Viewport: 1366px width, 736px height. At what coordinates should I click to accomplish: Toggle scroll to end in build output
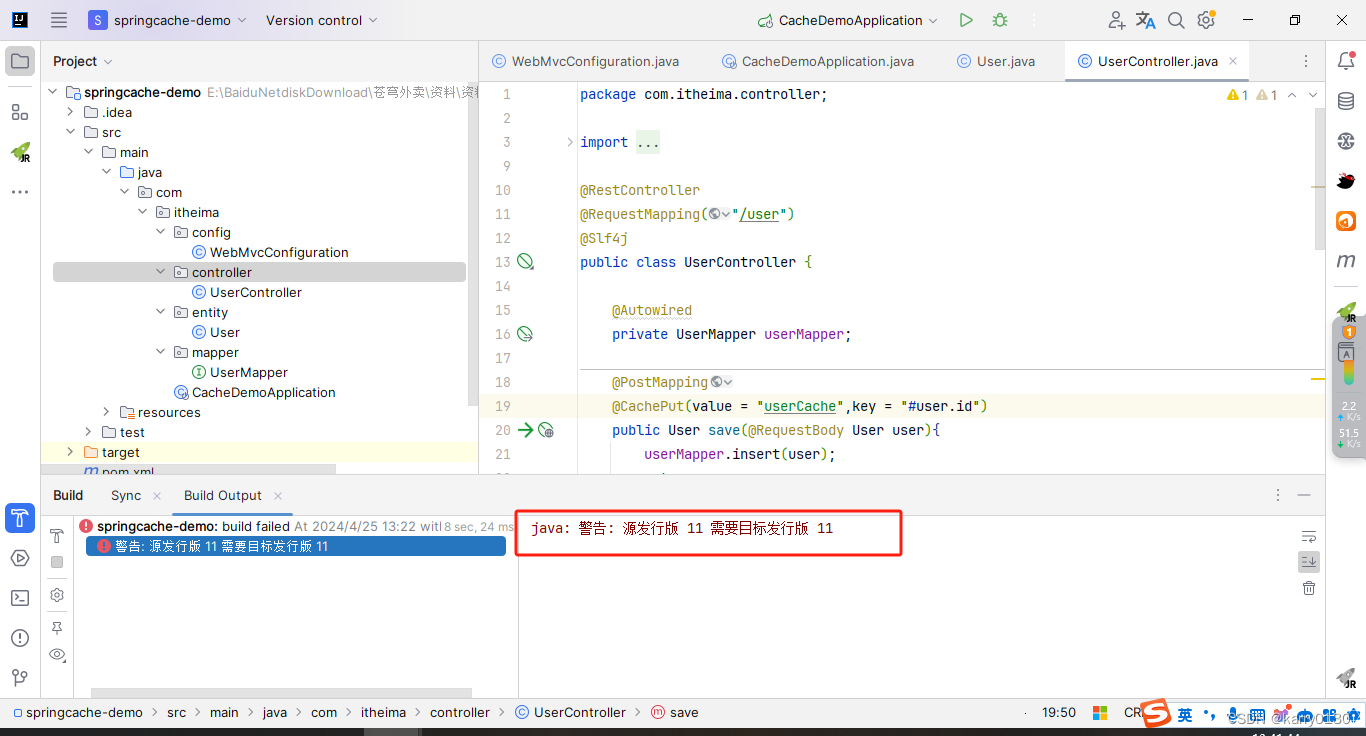click(x=1309, y=562)
